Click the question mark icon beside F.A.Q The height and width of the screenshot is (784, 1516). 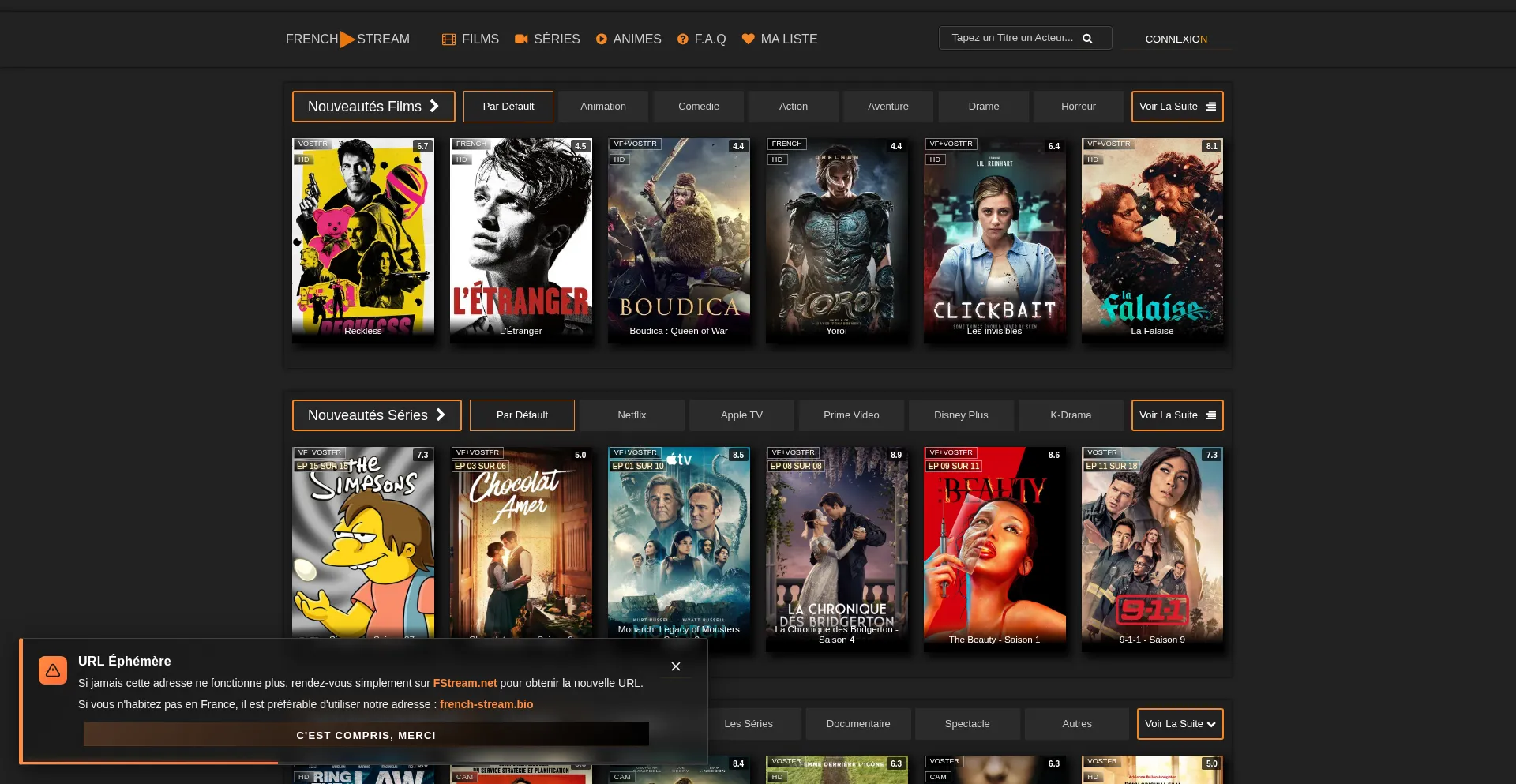click(x=683, y=39)
